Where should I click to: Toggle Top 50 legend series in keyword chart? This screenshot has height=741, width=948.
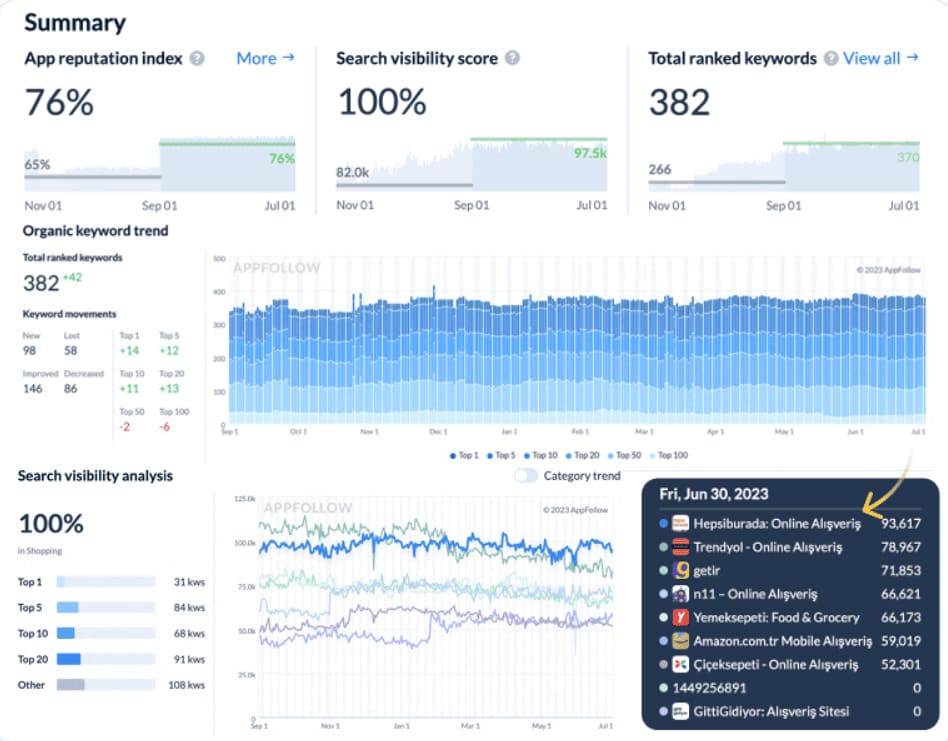coord(624,455)
